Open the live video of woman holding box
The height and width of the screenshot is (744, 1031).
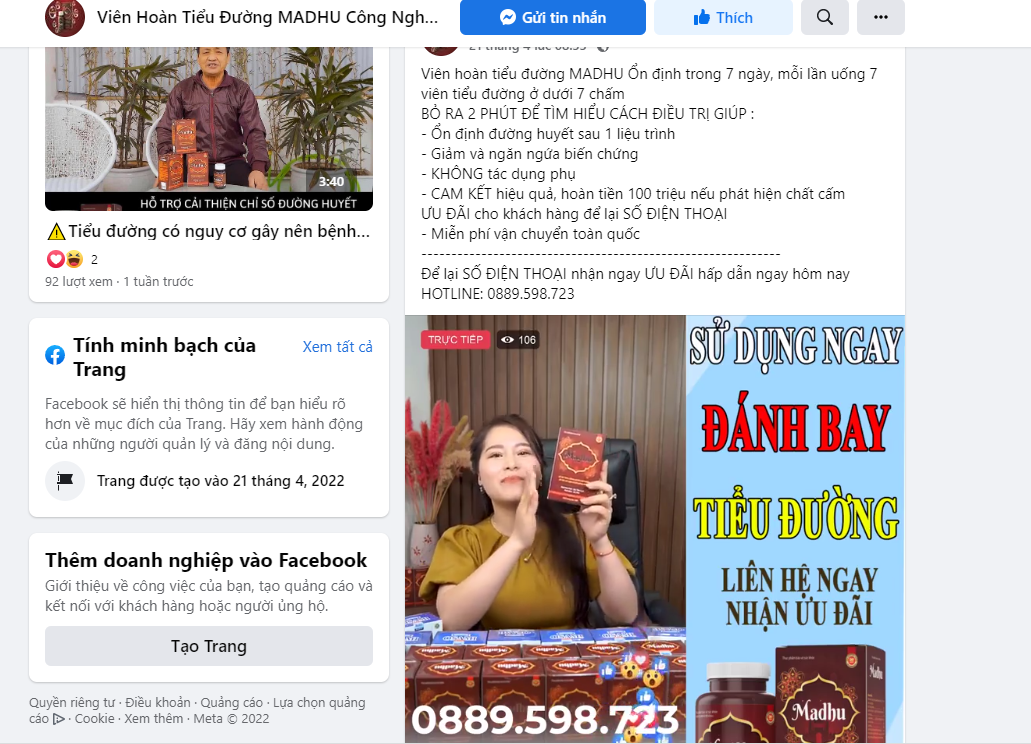click(x=545, y=529)
